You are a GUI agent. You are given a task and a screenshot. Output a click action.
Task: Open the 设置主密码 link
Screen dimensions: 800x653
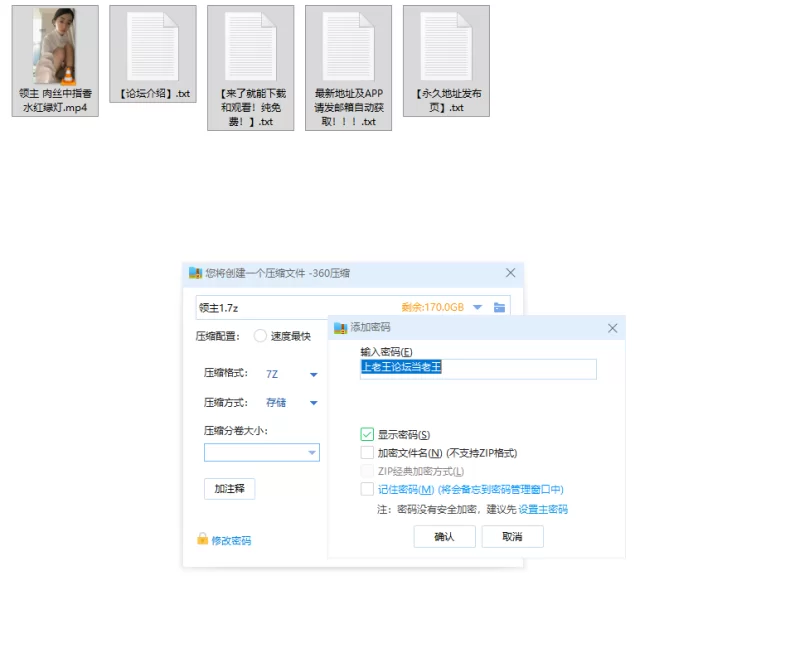pyautogui.click(x=543, y=509)
